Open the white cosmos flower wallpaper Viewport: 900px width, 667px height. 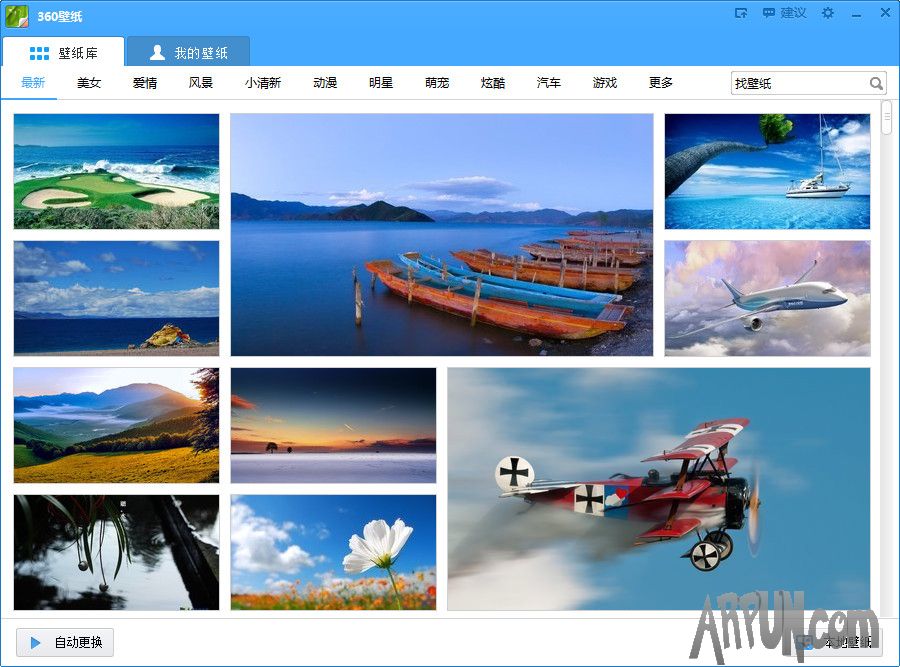pos(333,553)
